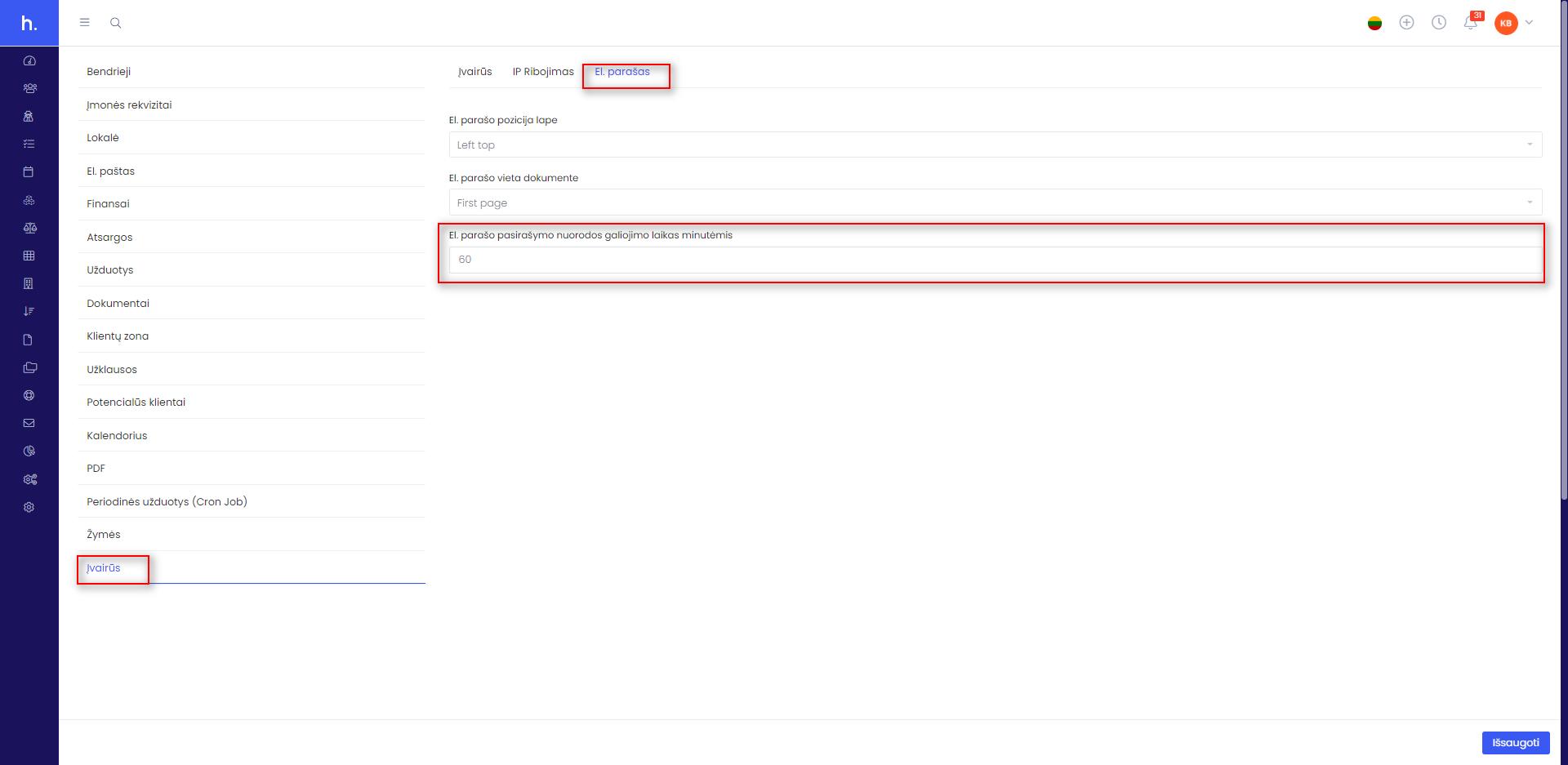Open the single gear settings icon in the sidebar
1568x765 pixels.
click(29, 507)
